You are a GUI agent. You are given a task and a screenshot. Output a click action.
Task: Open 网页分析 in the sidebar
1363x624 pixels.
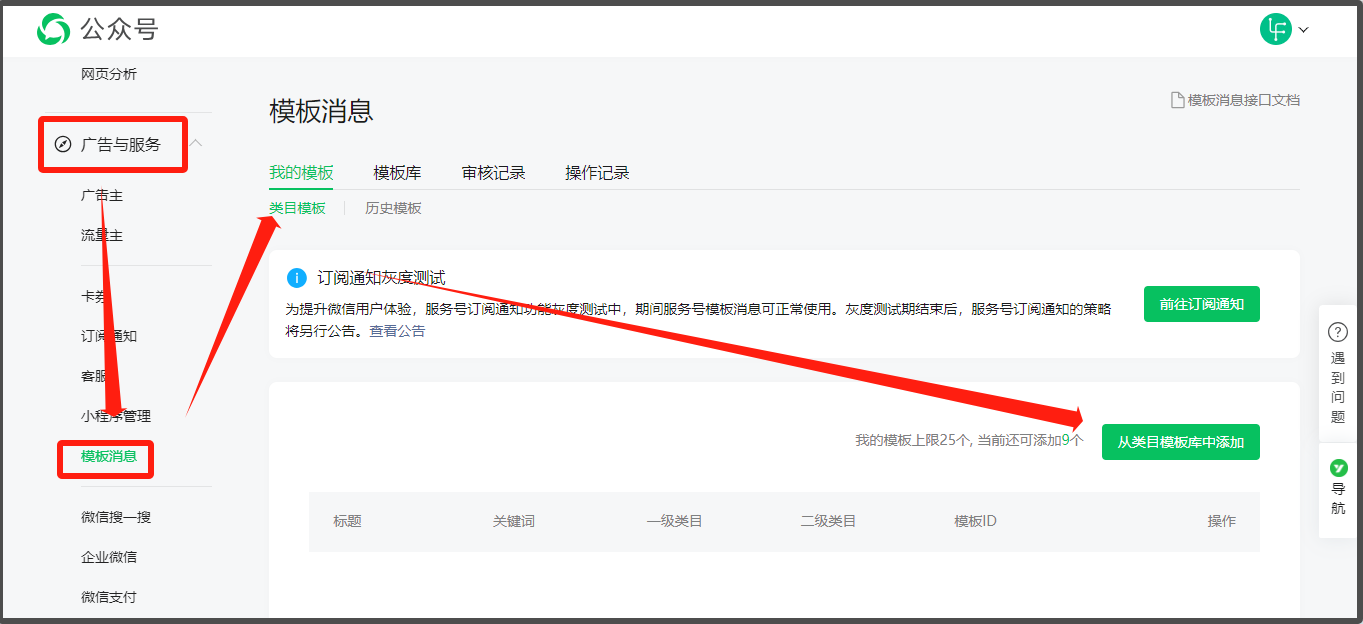109,74
